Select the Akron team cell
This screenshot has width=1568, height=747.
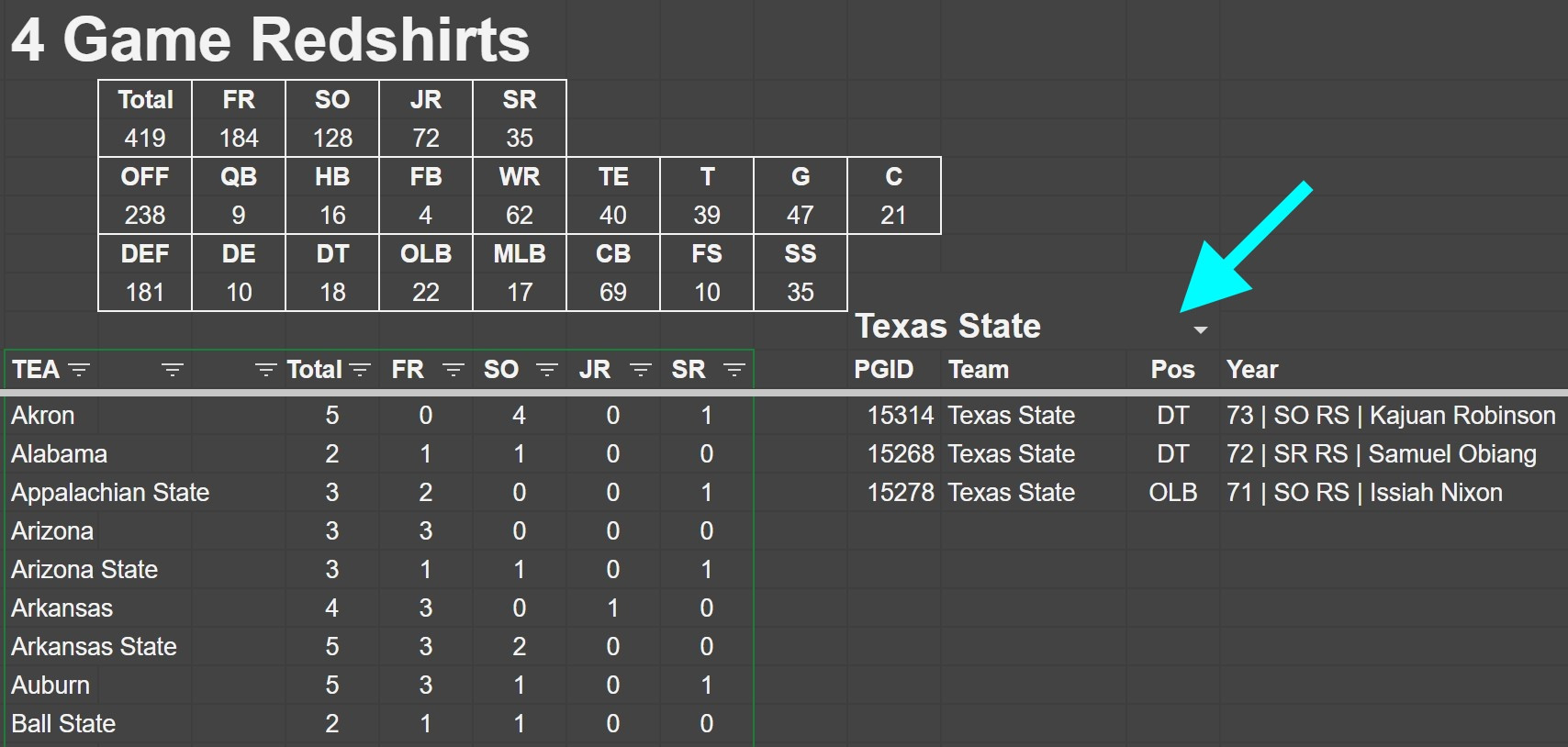(43, 416)
